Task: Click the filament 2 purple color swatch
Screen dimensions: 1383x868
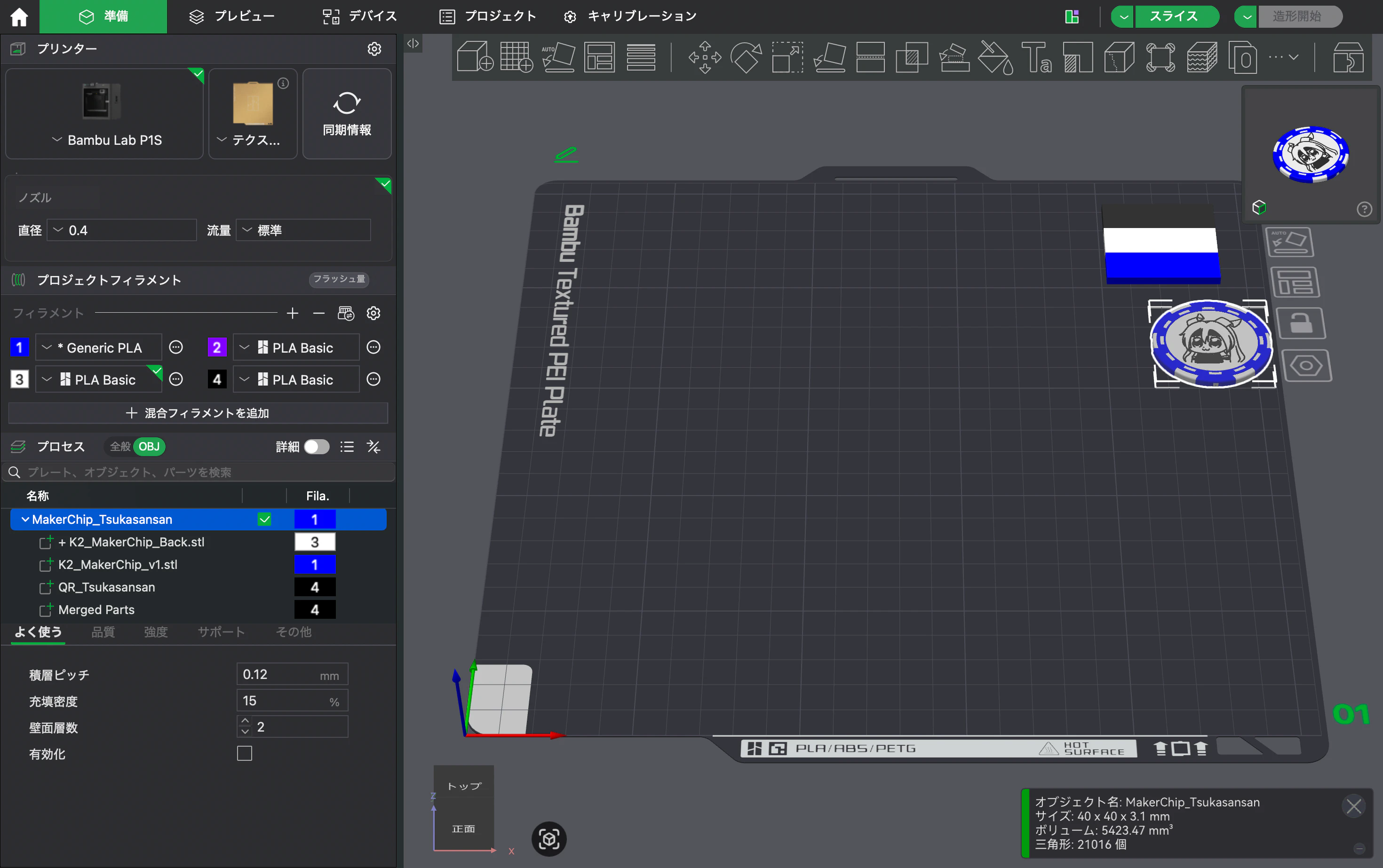Action: coord(217,347)
